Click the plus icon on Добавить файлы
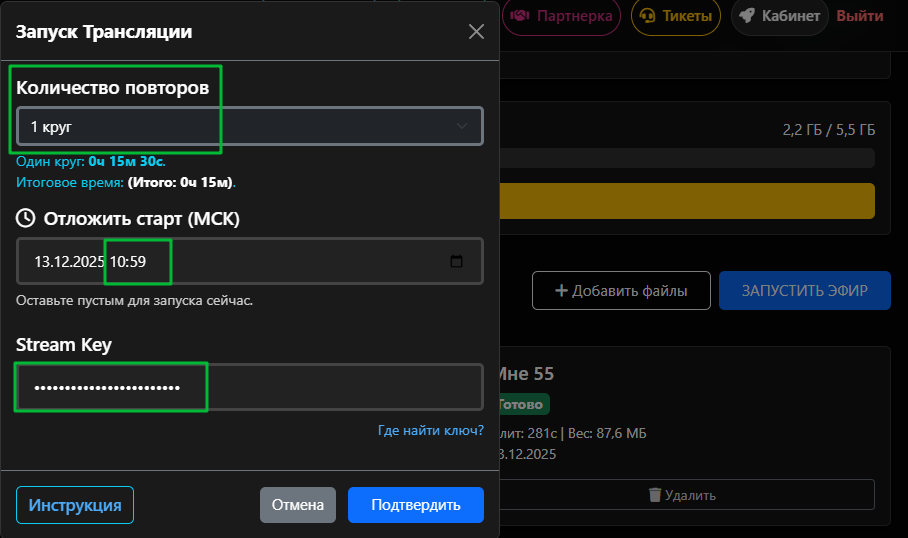Screen dimensions: 908x538 pos(561,291)
